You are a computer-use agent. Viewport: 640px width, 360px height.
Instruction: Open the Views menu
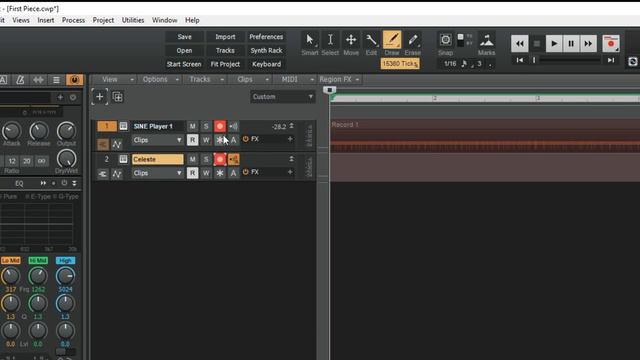click(x=21, y=20)
